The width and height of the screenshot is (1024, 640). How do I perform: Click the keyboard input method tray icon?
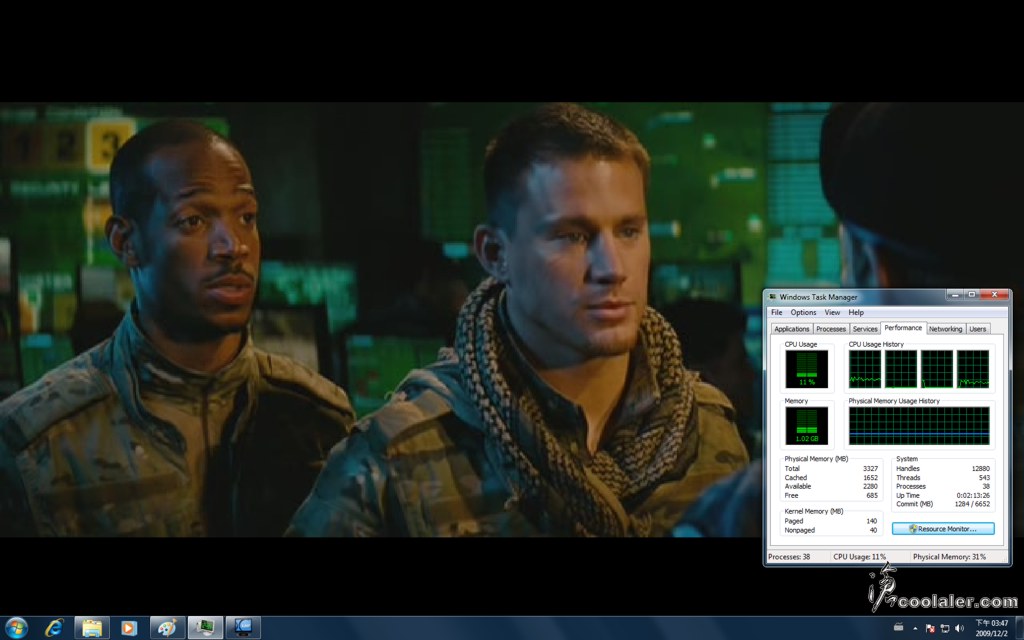(899, 628)
